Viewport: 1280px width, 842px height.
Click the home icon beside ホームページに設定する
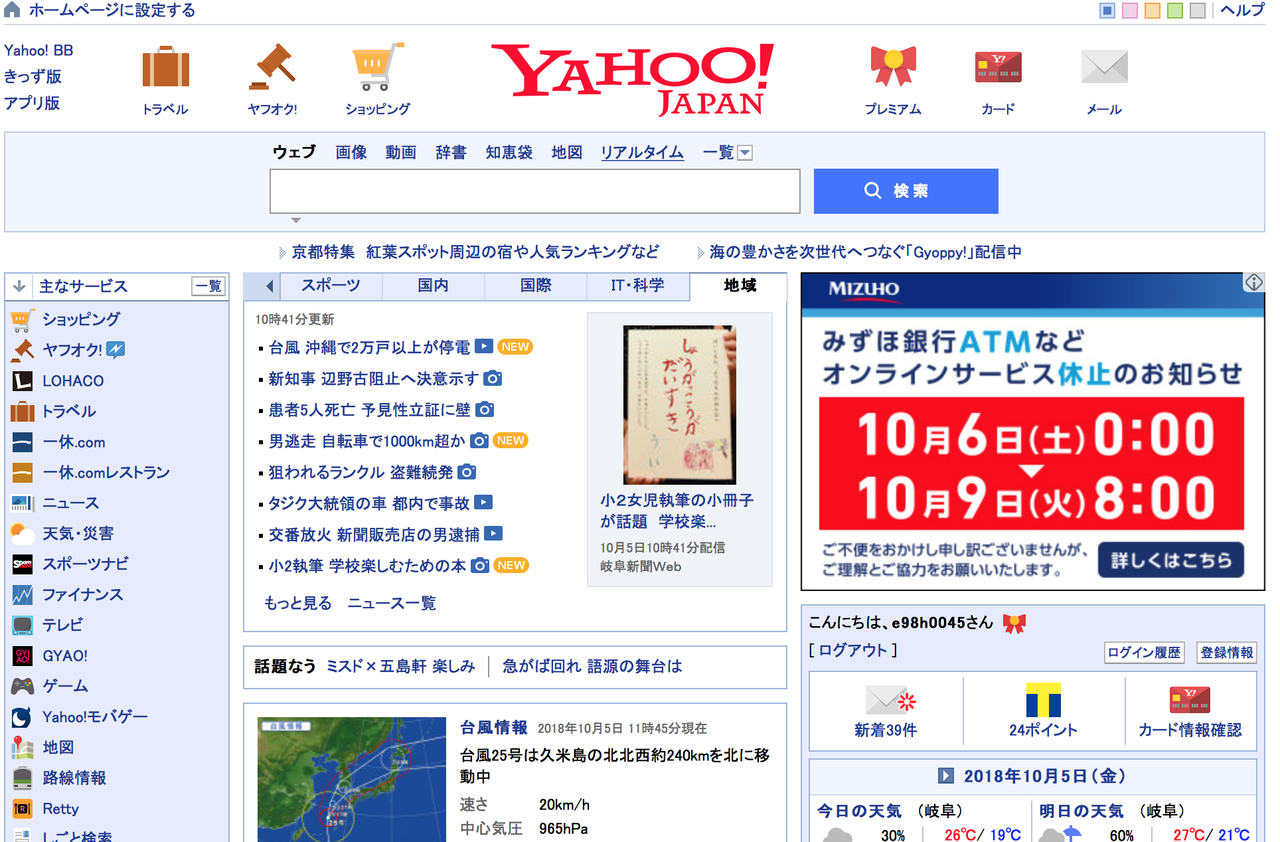tap(13, 11)
